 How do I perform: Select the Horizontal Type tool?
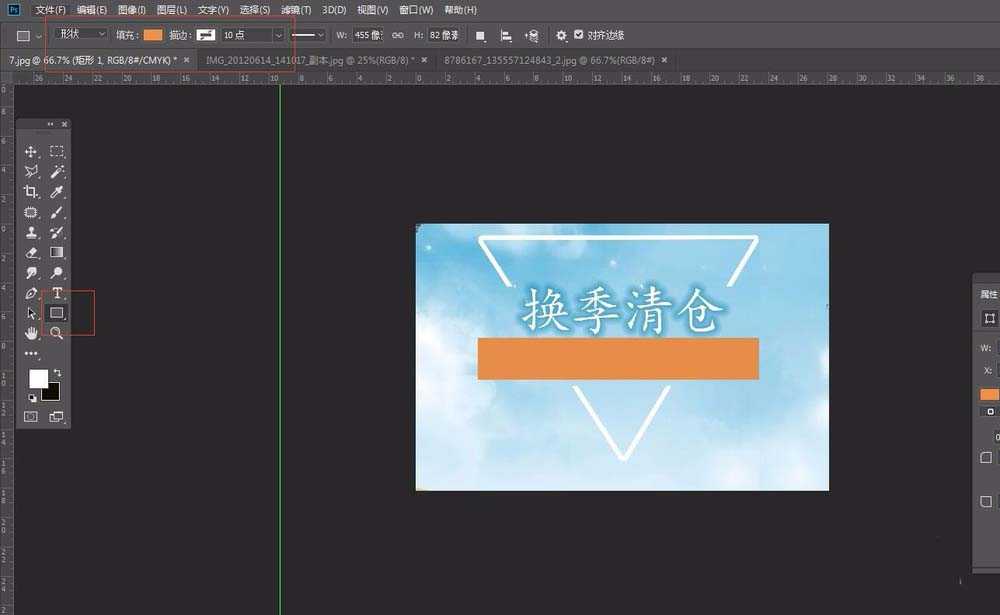[x=57, y=293]
